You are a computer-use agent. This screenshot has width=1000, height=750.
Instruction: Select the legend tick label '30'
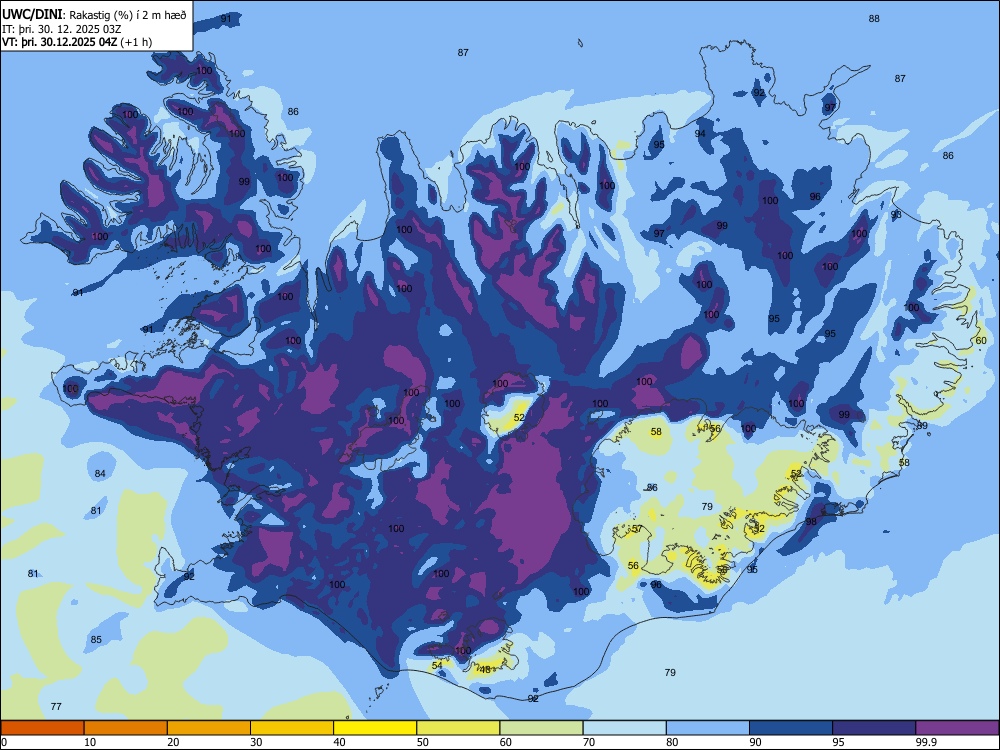(256, 742)
